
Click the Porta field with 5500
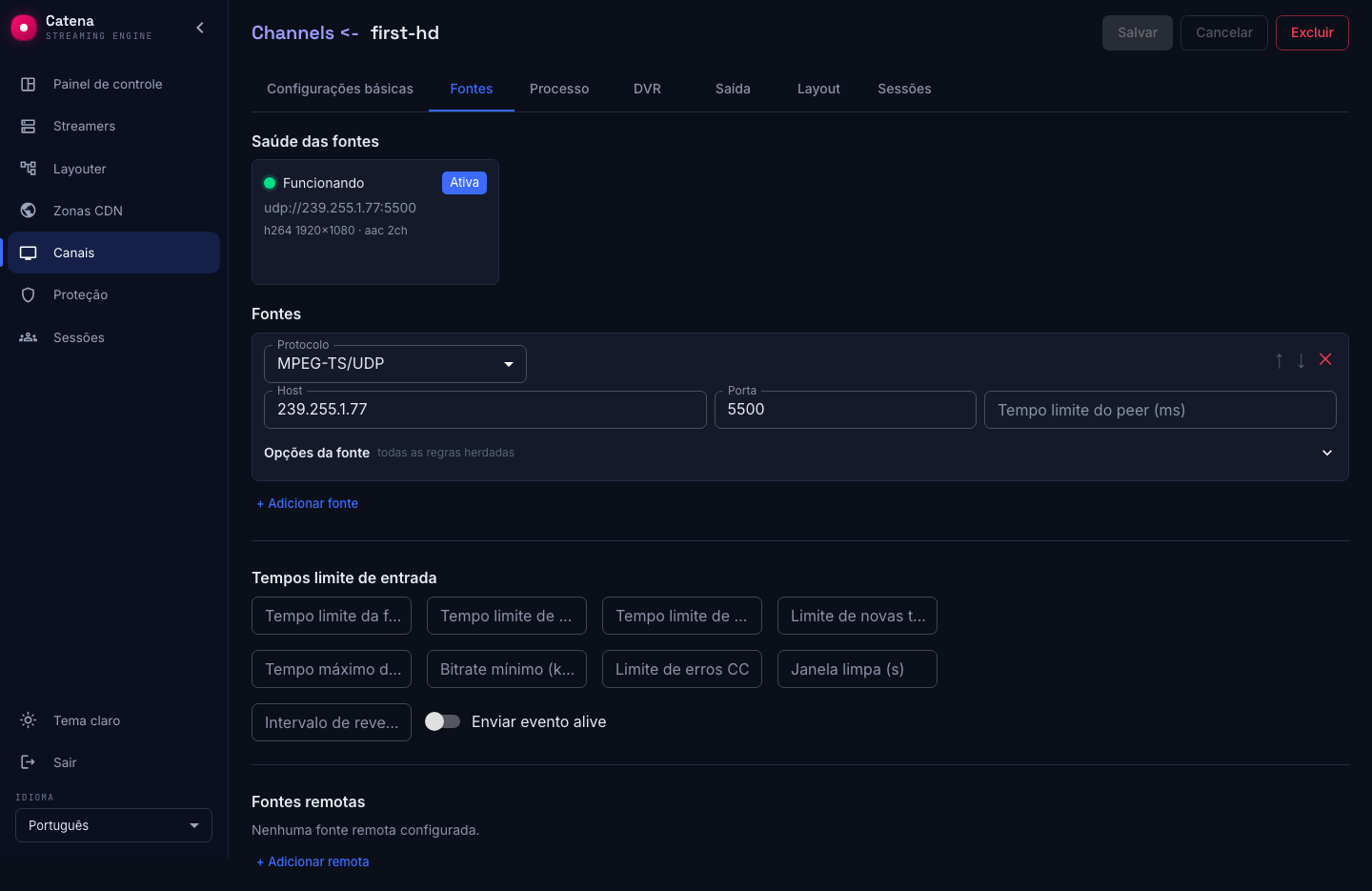click(845, 410)
